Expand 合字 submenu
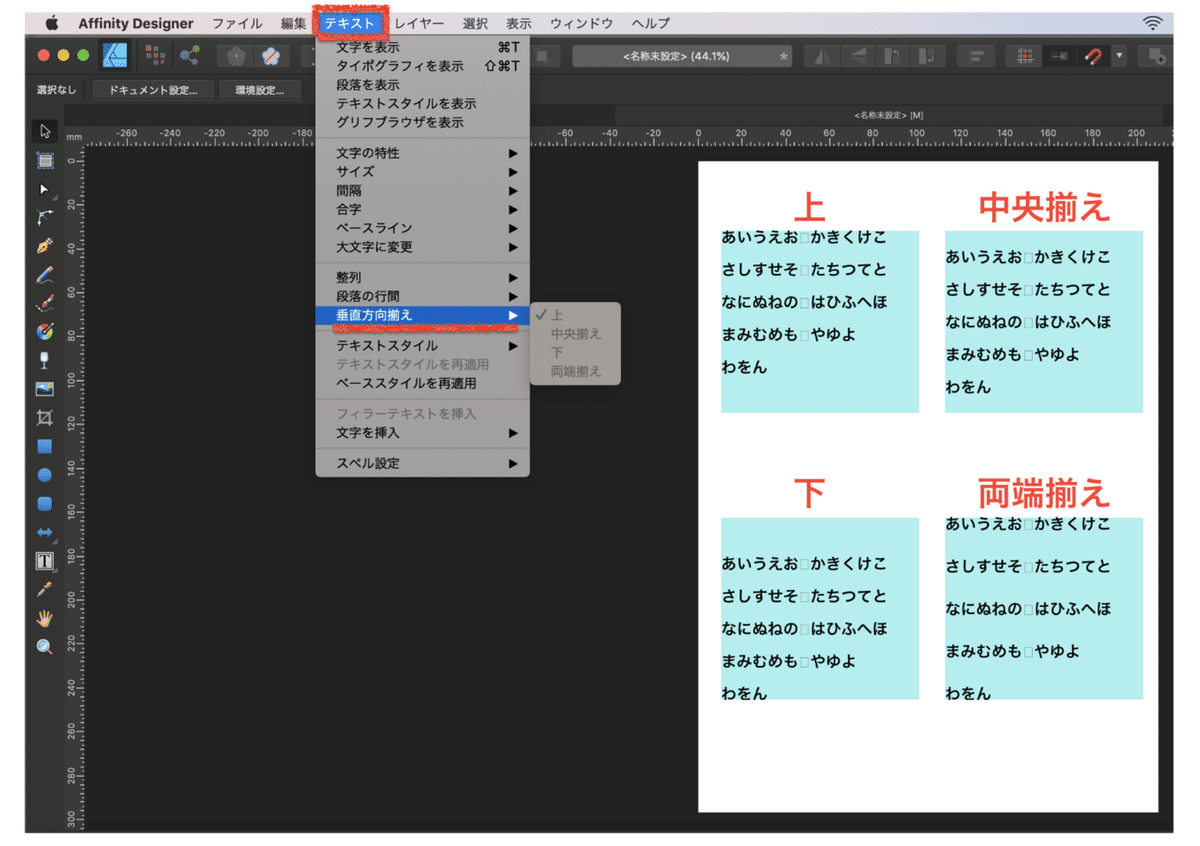 (422, 210)
